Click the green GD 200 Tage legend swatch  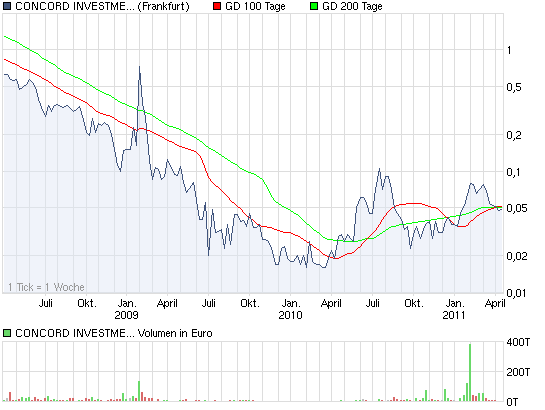coord(314,6)
